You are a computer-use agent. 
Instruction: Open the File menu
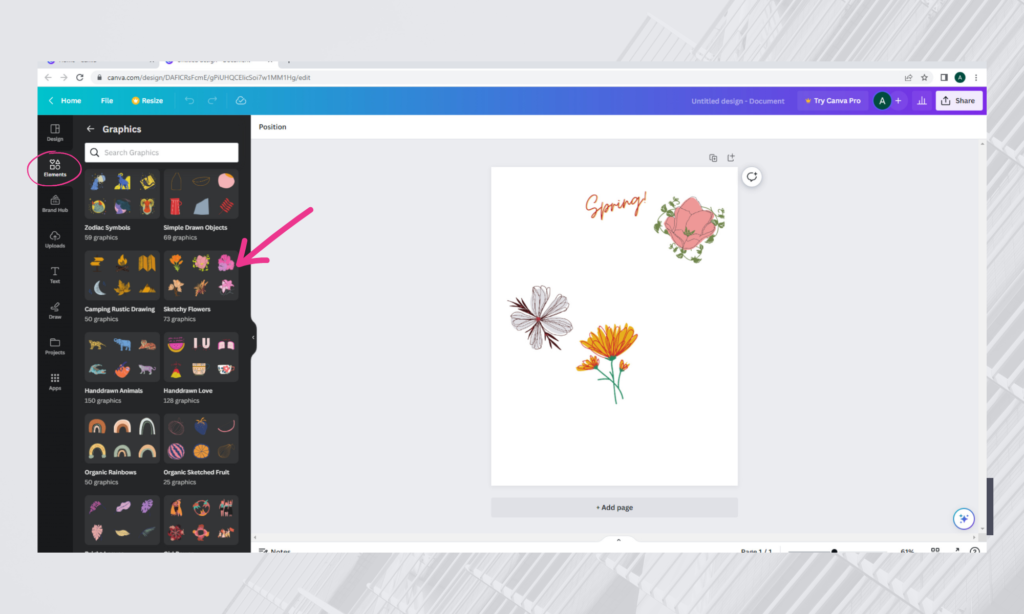106,101
